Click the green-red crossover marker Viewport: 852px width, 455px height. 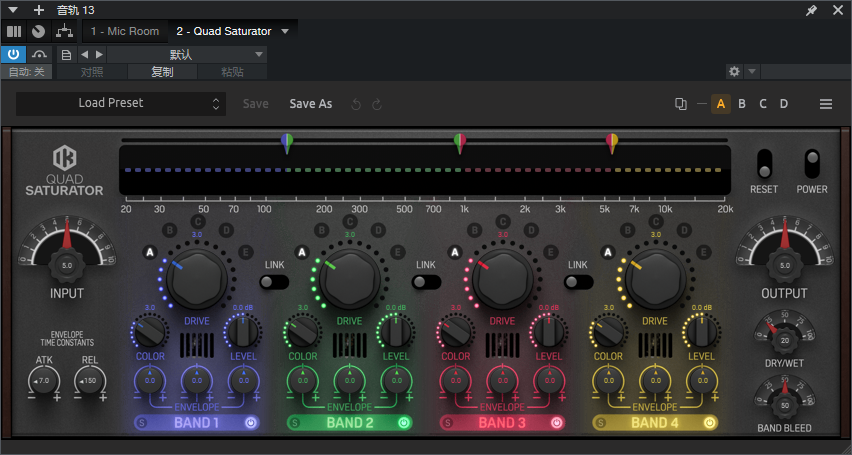(x=460, y=143)
